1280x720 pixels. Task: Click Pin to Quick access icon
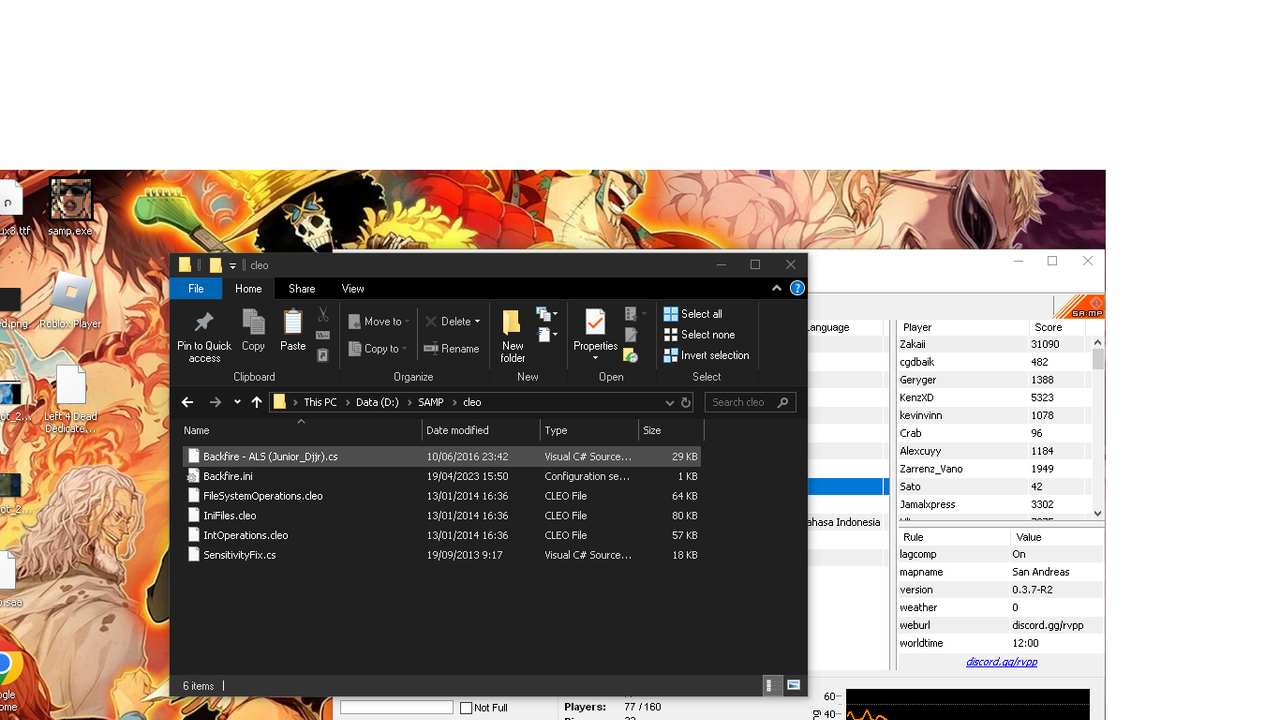[x=204, y=322]
